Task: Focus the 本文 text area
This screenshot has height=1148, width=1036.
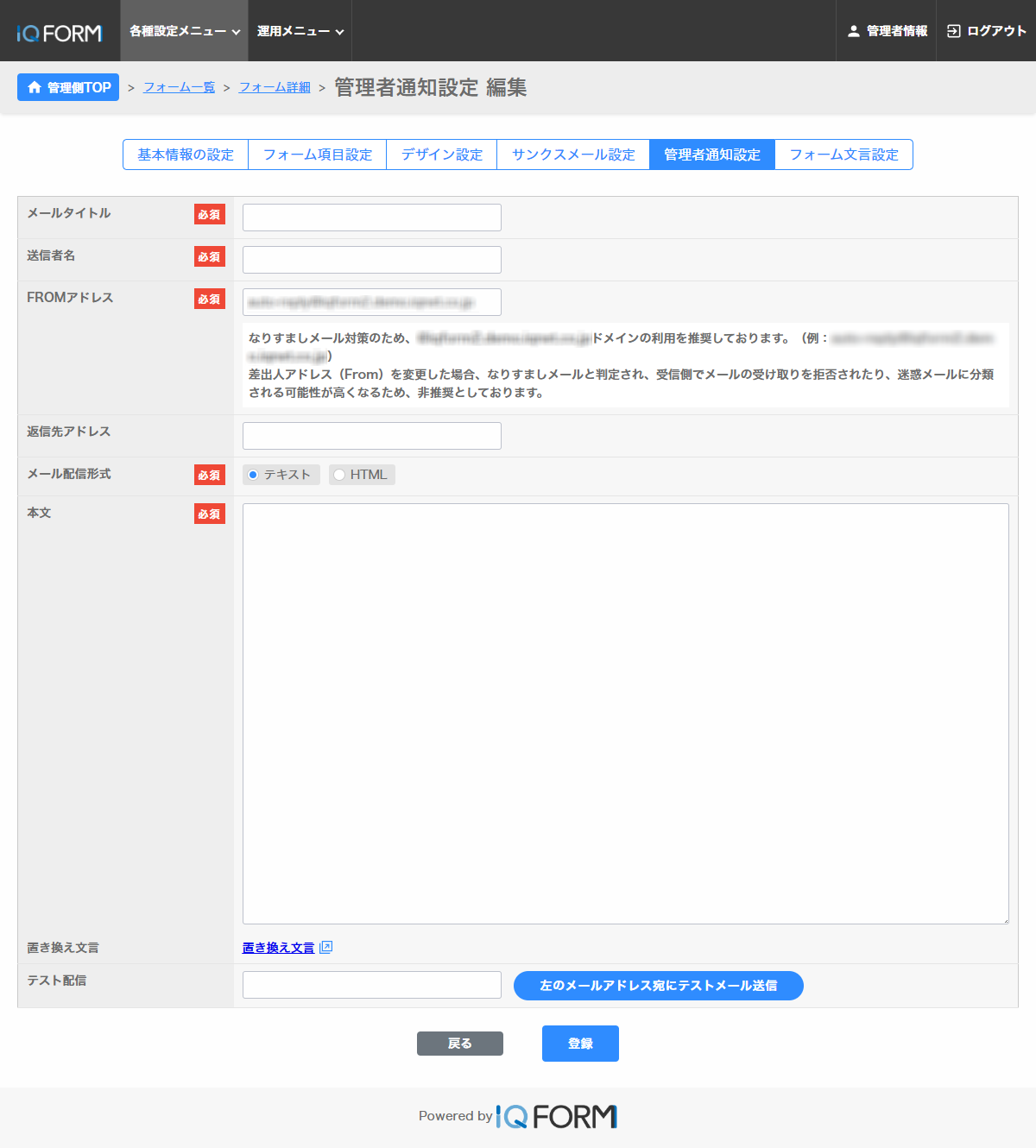Action: point(625,713)
